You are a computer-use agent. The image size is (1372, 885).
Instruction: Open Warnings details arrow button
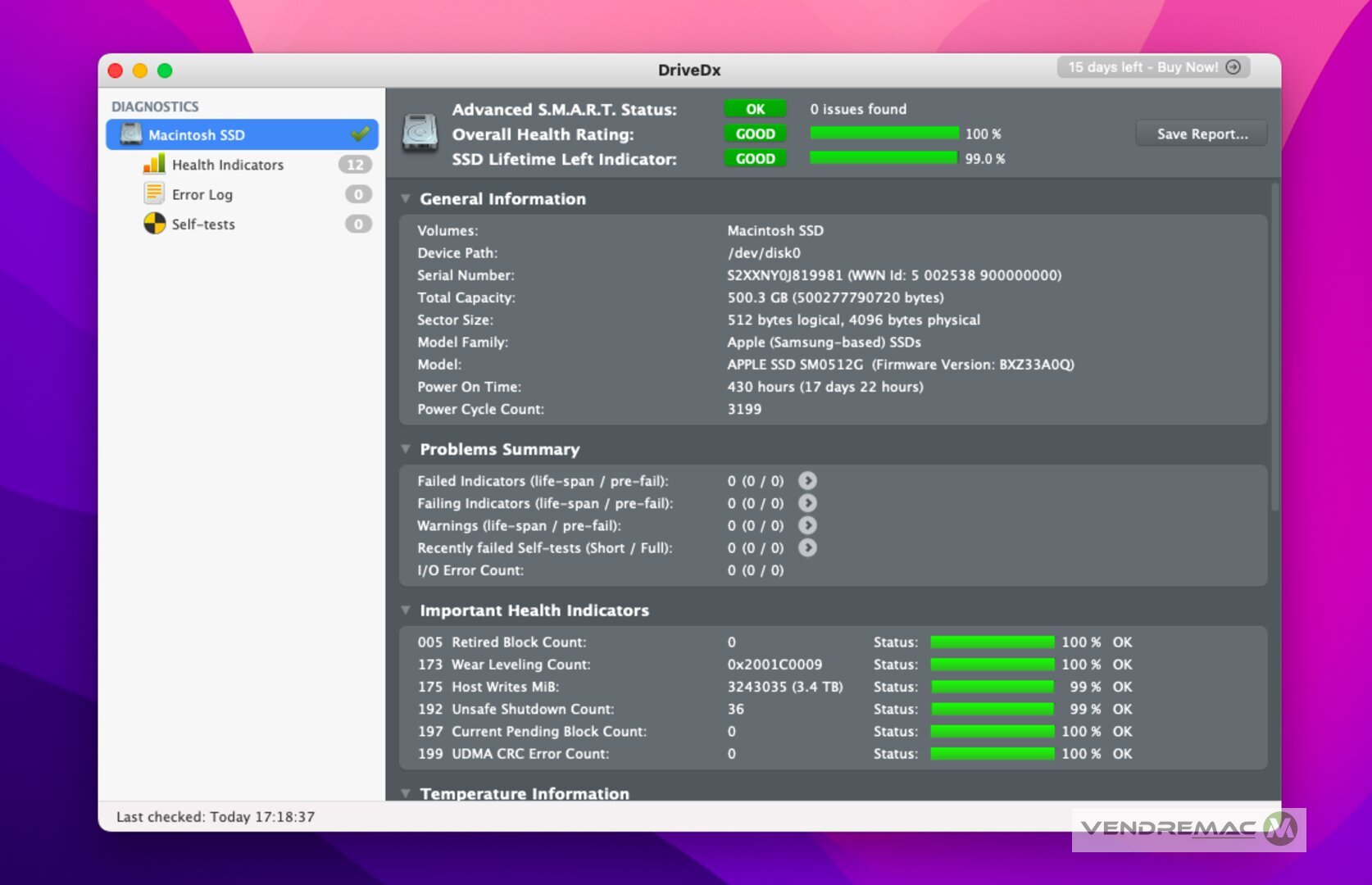(x=807, y=525)
